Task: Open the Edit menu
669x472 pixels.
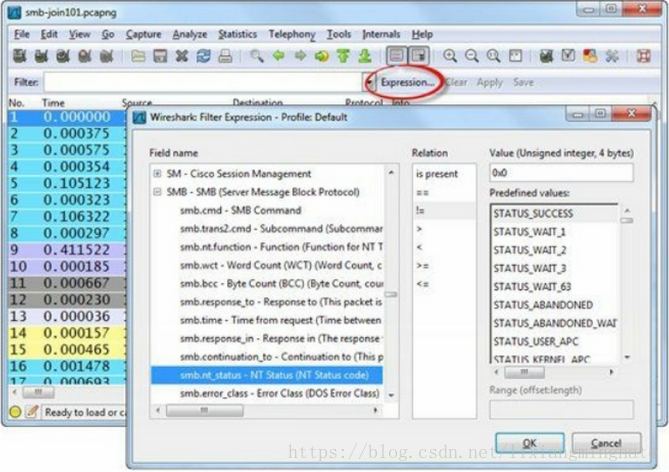Action: (49, 34)
